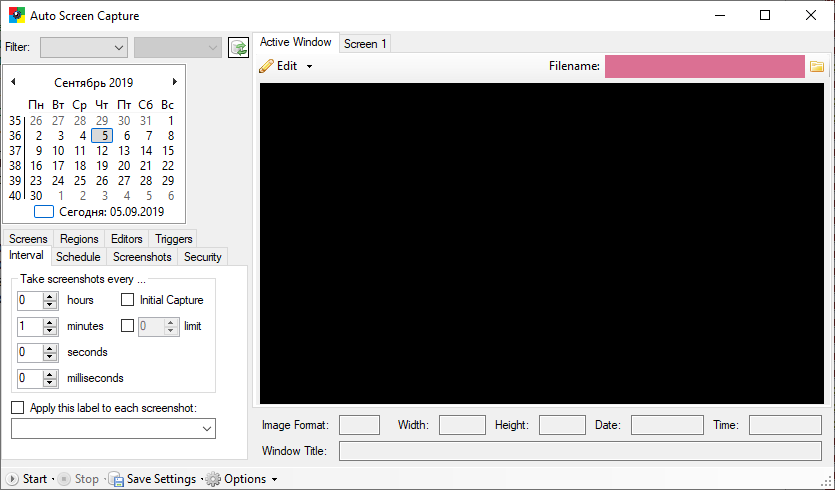Click the Height field

562,425
